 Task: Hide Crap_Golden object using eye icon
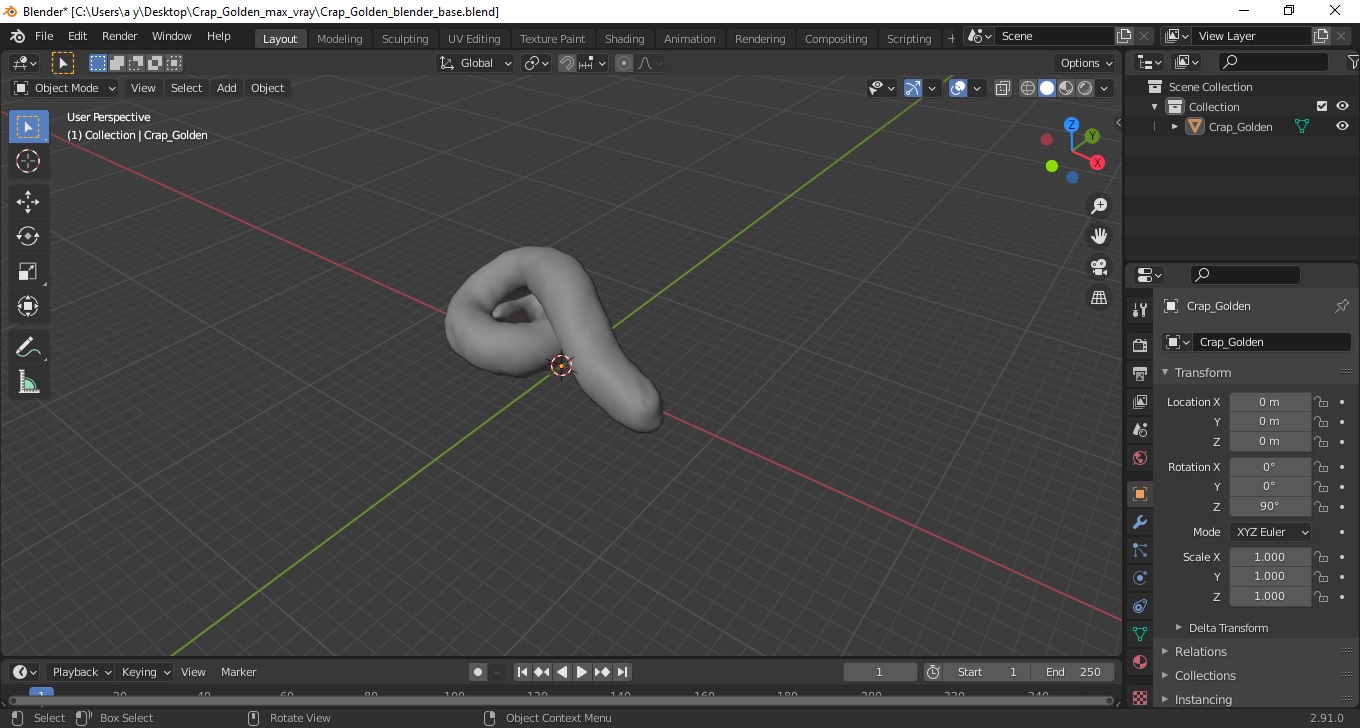click(1342, 126)
